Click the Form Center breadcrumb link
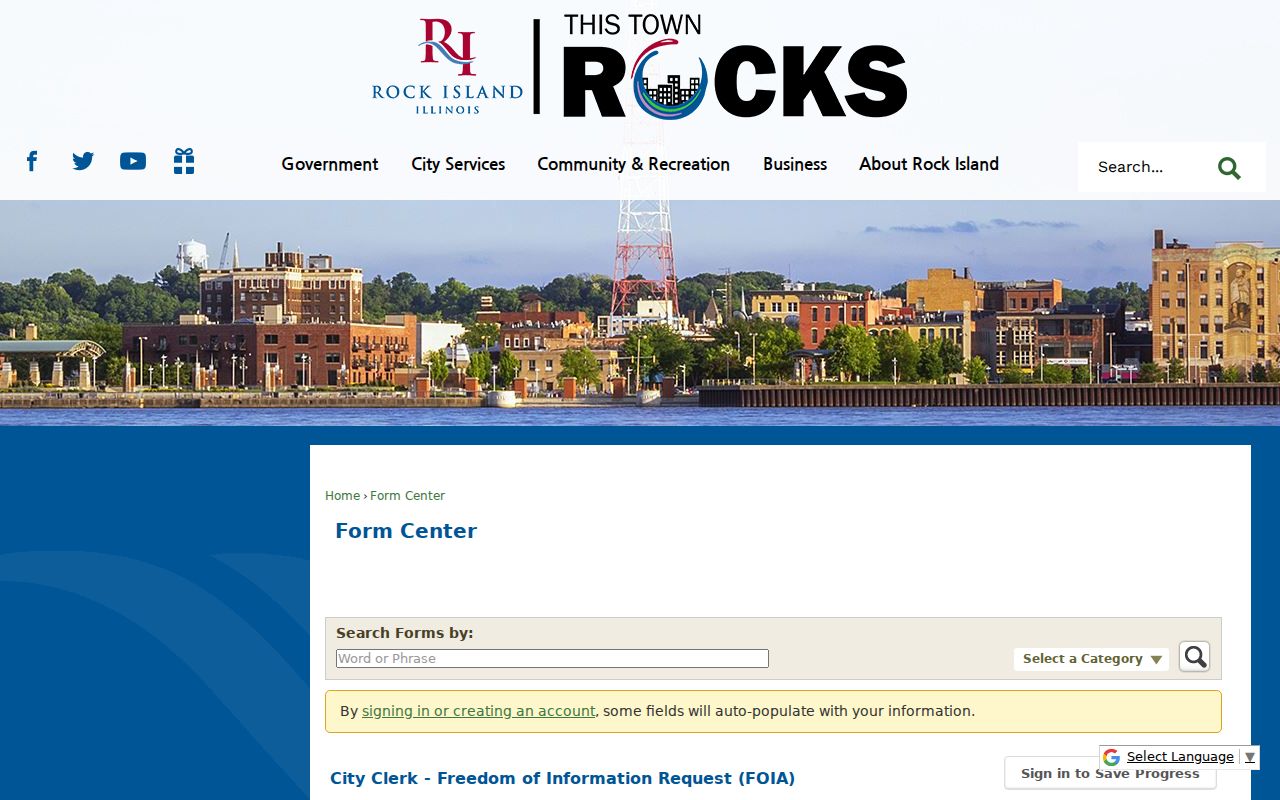1280x800 pixels. click(x=407, y=496)
